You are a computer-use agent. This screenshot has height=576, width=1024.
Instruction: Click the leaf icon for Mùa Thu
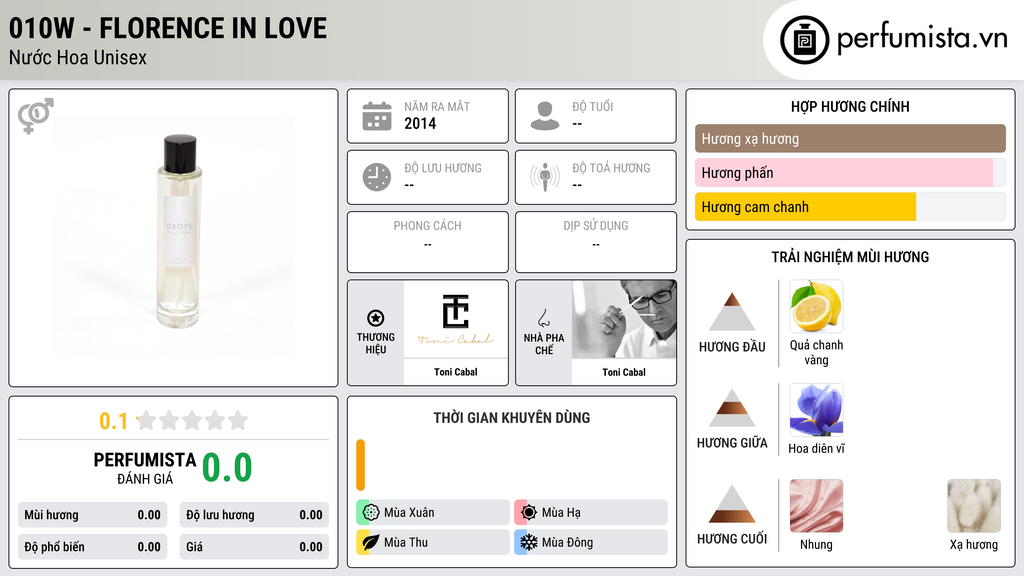pyautogui.click(x=370, y=542)
